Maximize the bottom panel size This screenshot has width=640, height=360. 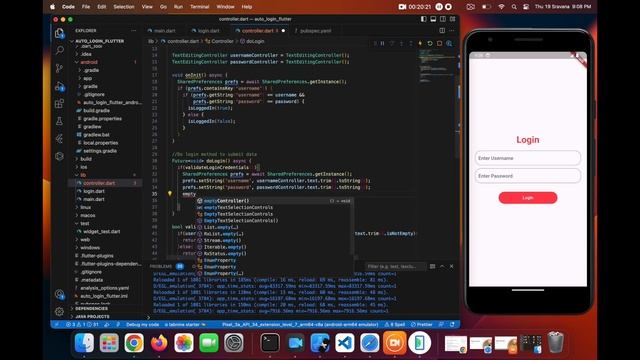click(x=442, y=266)
